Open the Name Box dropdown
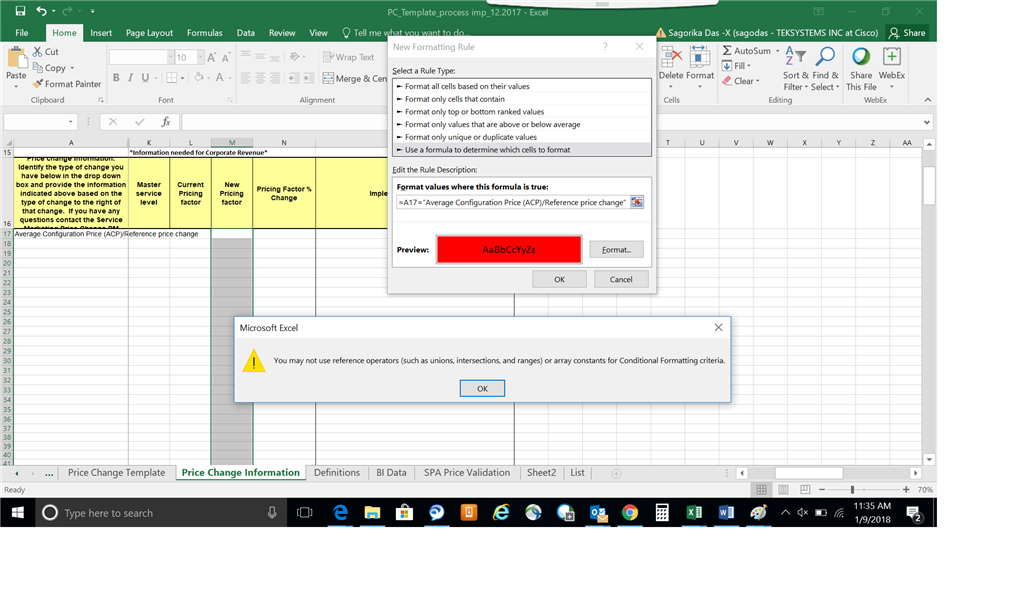The image size is (1024, 597). click(71, 121)
